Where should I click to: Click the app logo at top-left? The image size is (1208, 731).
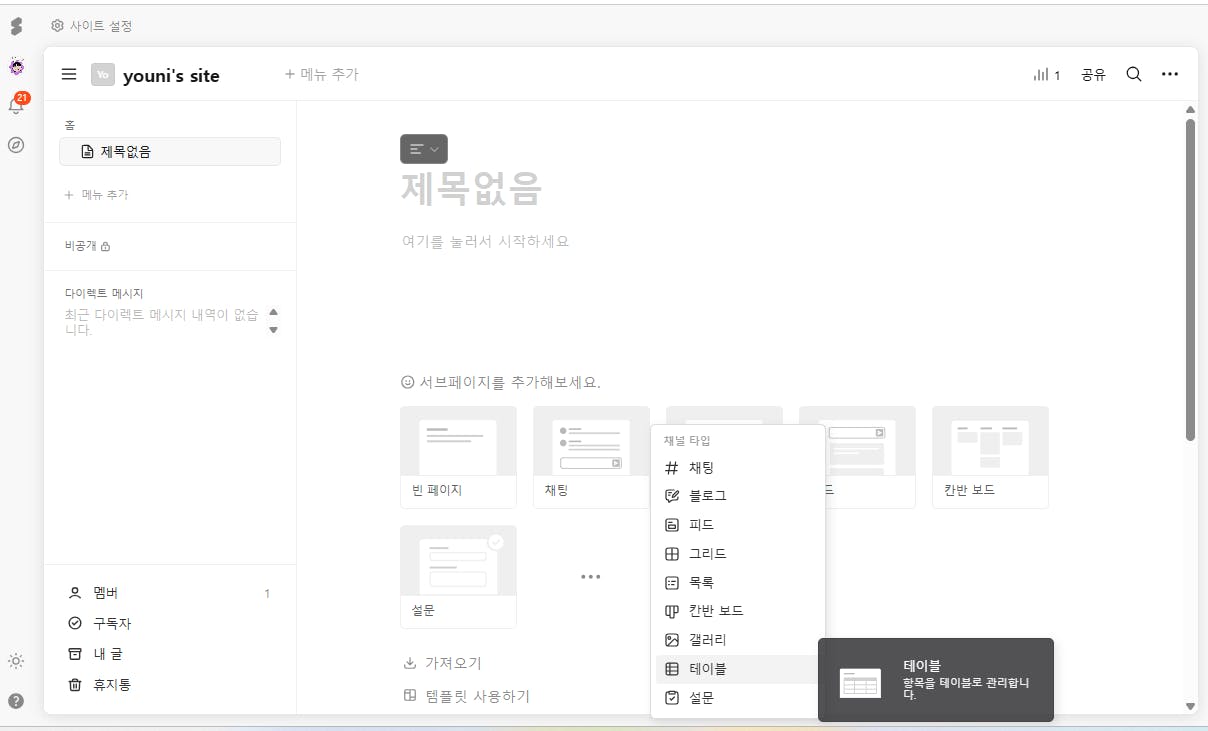click(x=16, y=26)
